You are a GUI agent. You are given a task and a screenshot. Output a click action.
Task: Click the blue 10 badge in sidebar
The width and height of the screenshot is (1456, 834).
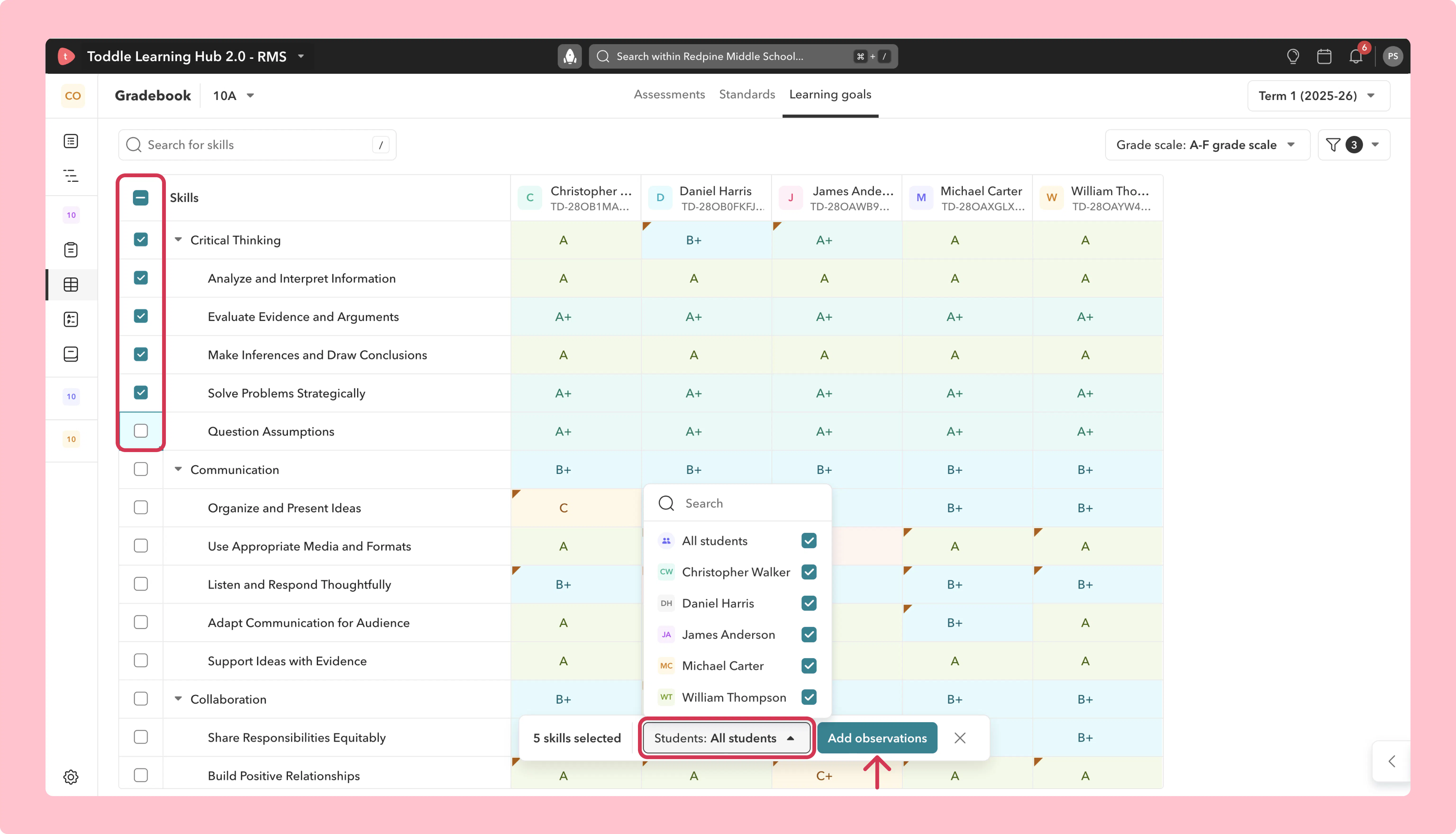click(71, 396)
